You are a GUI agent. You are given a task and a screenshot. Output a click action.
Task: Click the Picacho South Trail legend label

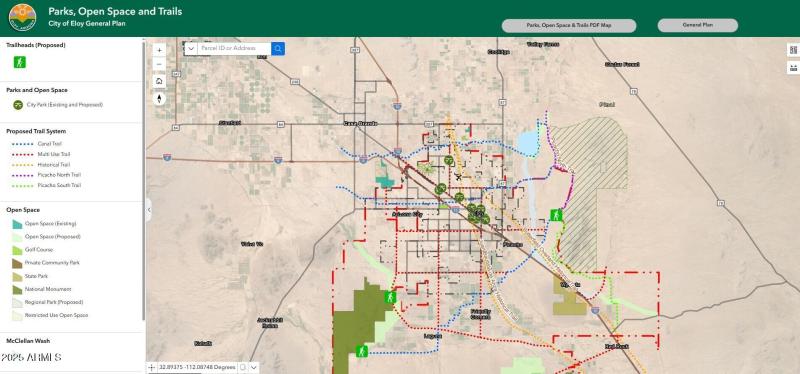tap(59, 186)
